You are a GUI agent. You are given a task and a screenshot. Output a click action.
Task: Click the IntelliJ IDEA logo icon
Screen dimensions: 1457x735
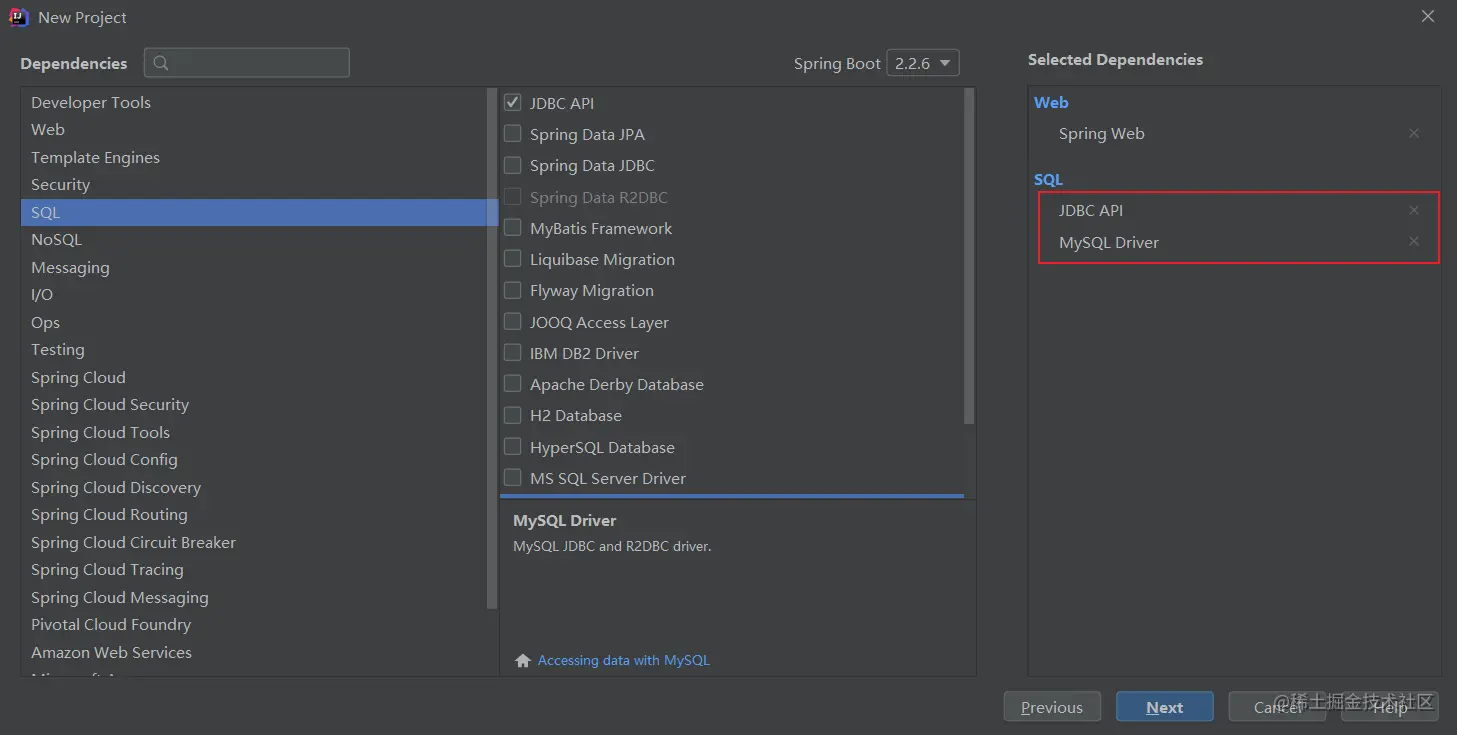19,17
